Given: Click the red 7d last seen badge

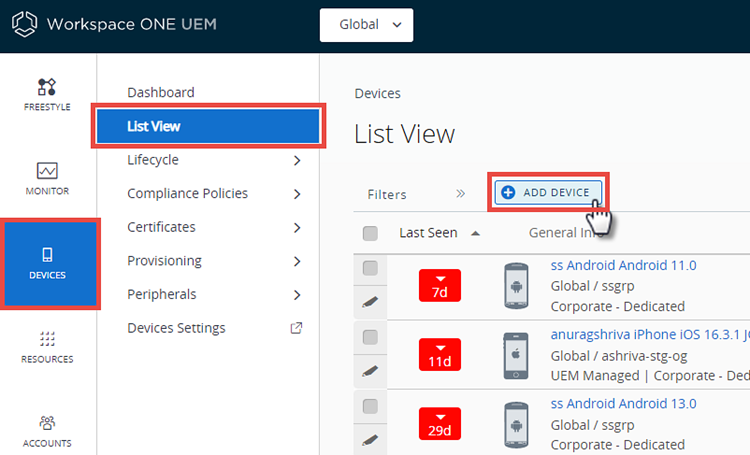Looking at the screenshot, I should pyautogui.click(x=440, y=286).
